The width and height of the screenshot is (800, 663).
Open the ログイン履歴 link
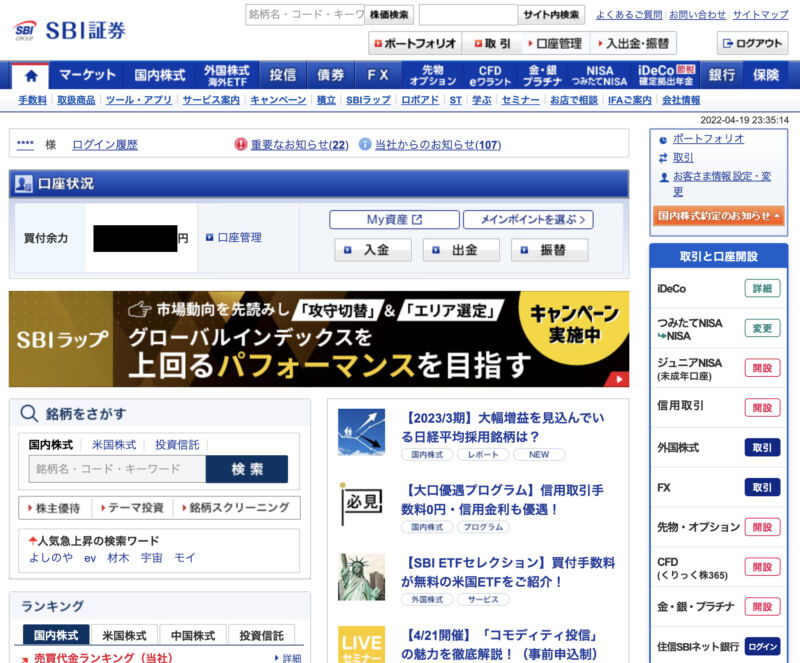click(105, 145)
